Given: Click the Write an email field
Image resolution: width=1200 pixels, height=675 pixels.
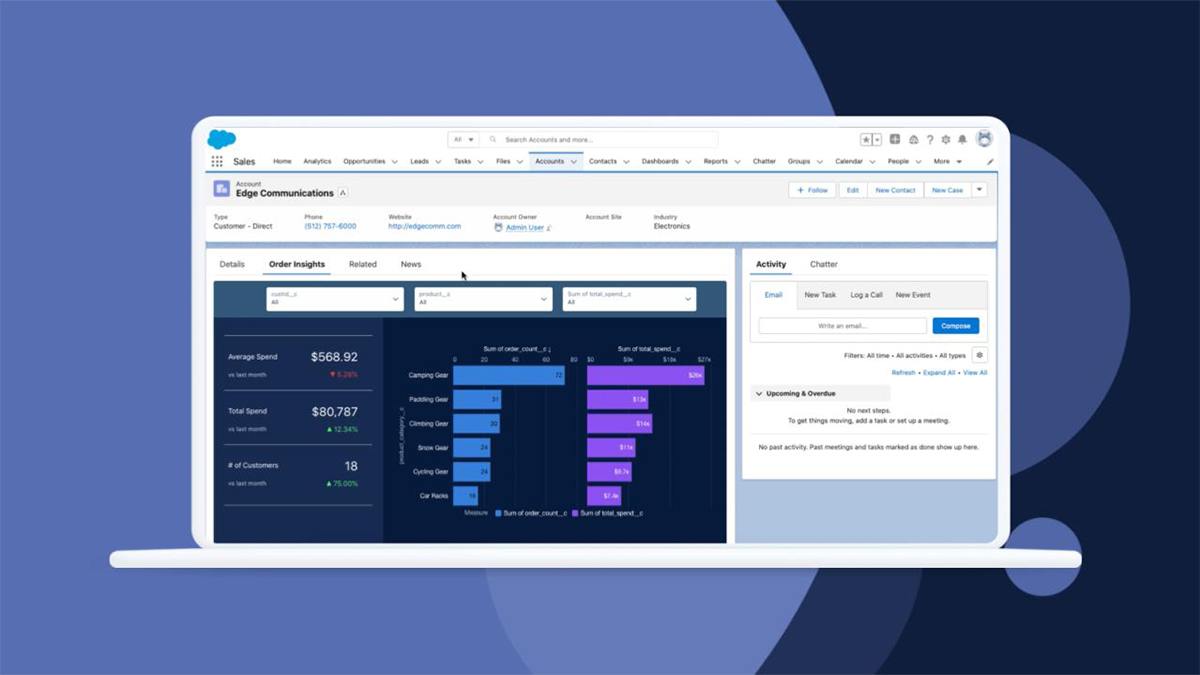Looking at the screenshot, I should [842, 326].
